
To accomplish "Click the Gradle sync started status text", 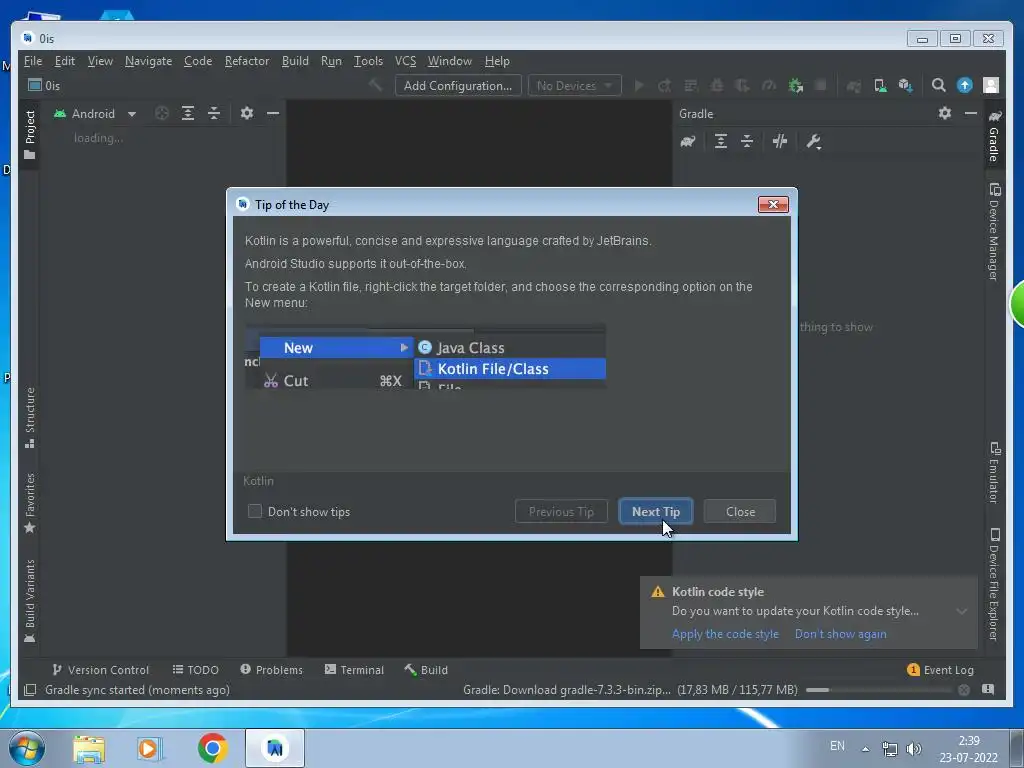I will [137, 690].
